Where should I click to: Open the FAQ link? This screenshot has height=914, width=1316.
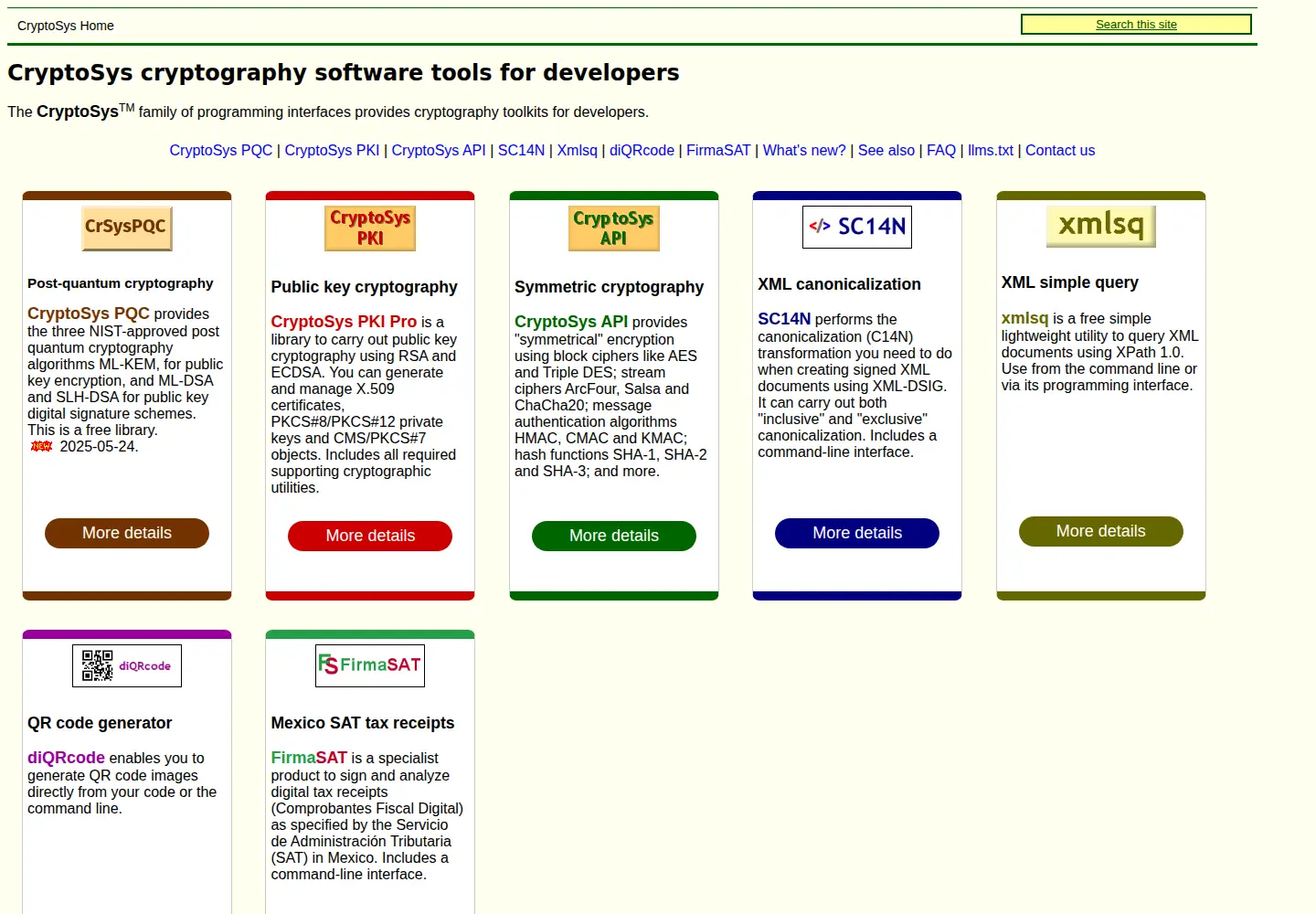pyautogui.click(x=941, y=151)
